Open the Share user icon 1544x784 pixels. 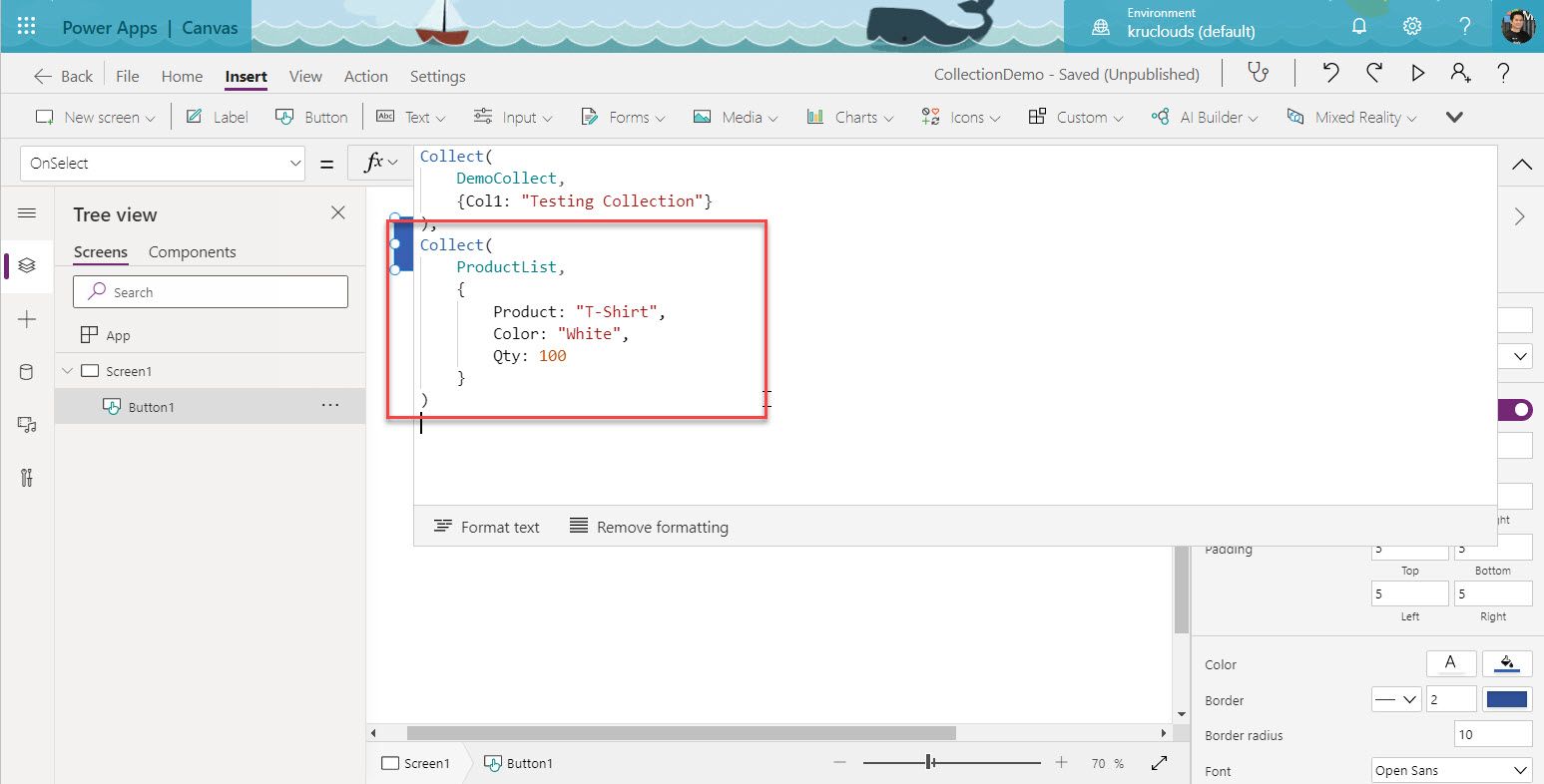point(1460,74)
